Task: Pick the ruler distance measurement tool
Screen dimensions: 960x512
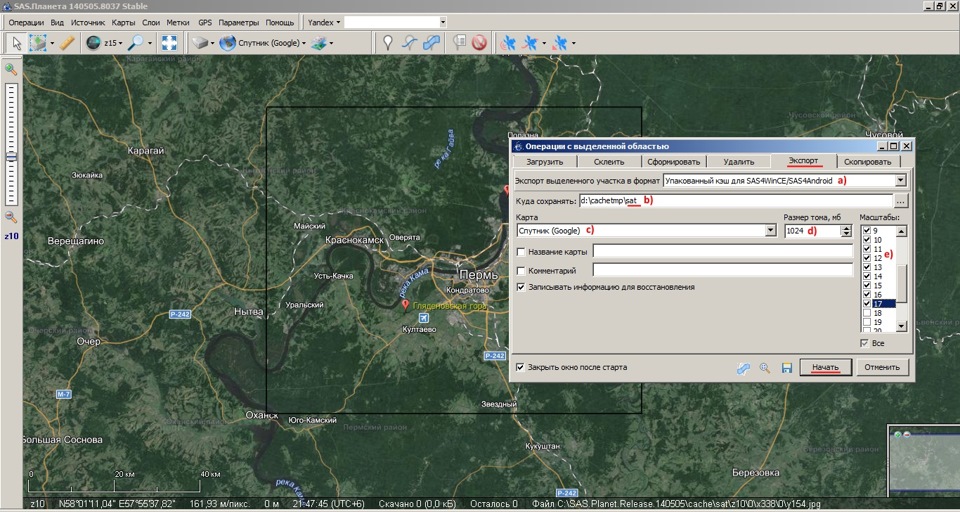Action: [67, 43]
